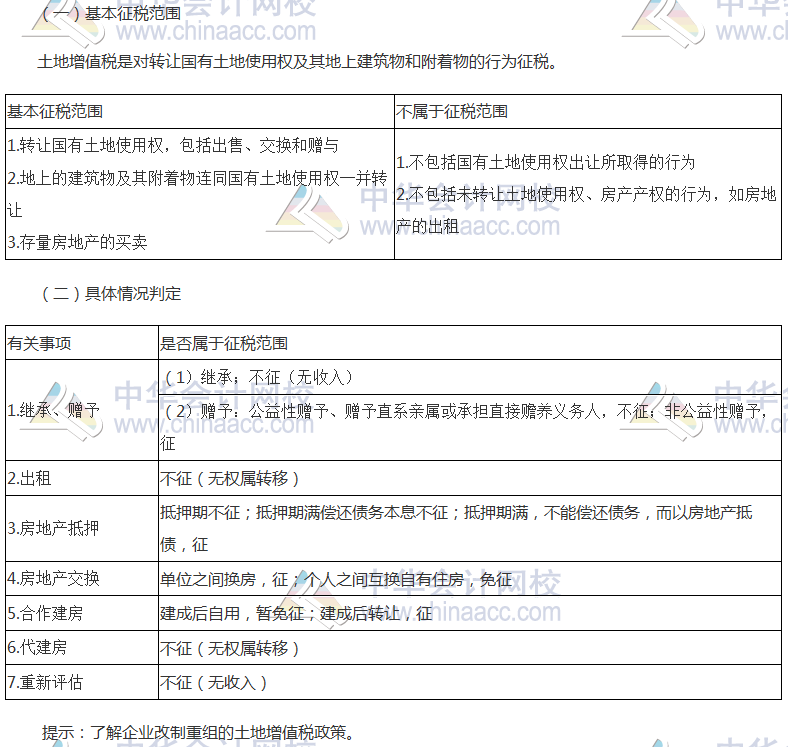The width and height of the screenshot is (788, 747).
Task: Select the 1.继承、赠予 row label
Action: [x=54, y=410]
